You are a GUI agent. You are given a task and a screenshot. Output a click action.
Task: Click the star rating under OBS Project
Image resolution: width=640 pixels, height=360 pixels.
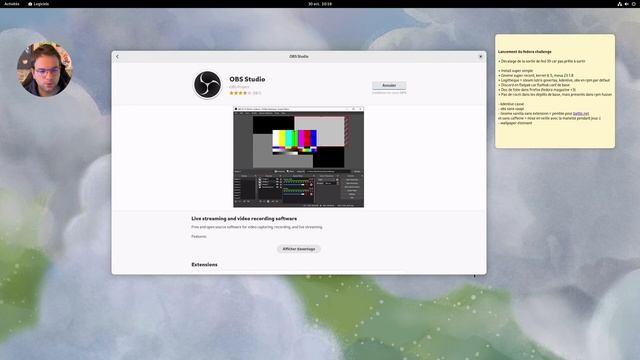(x=240, y=93)
